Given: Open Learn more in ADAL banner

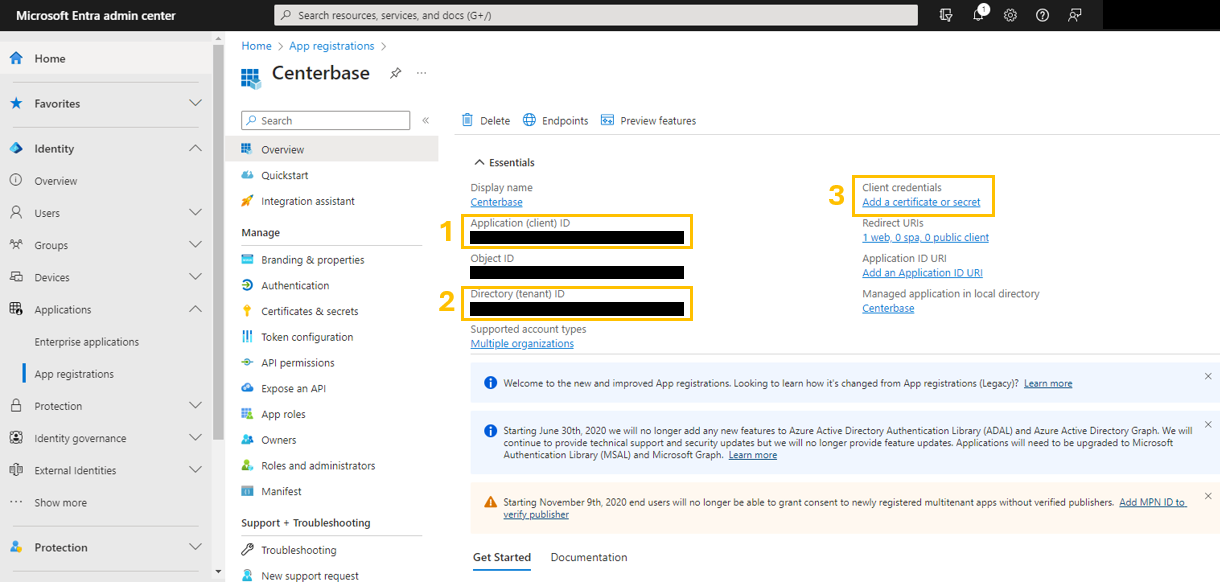Looking at the screenshot, I should pos(753,455).
